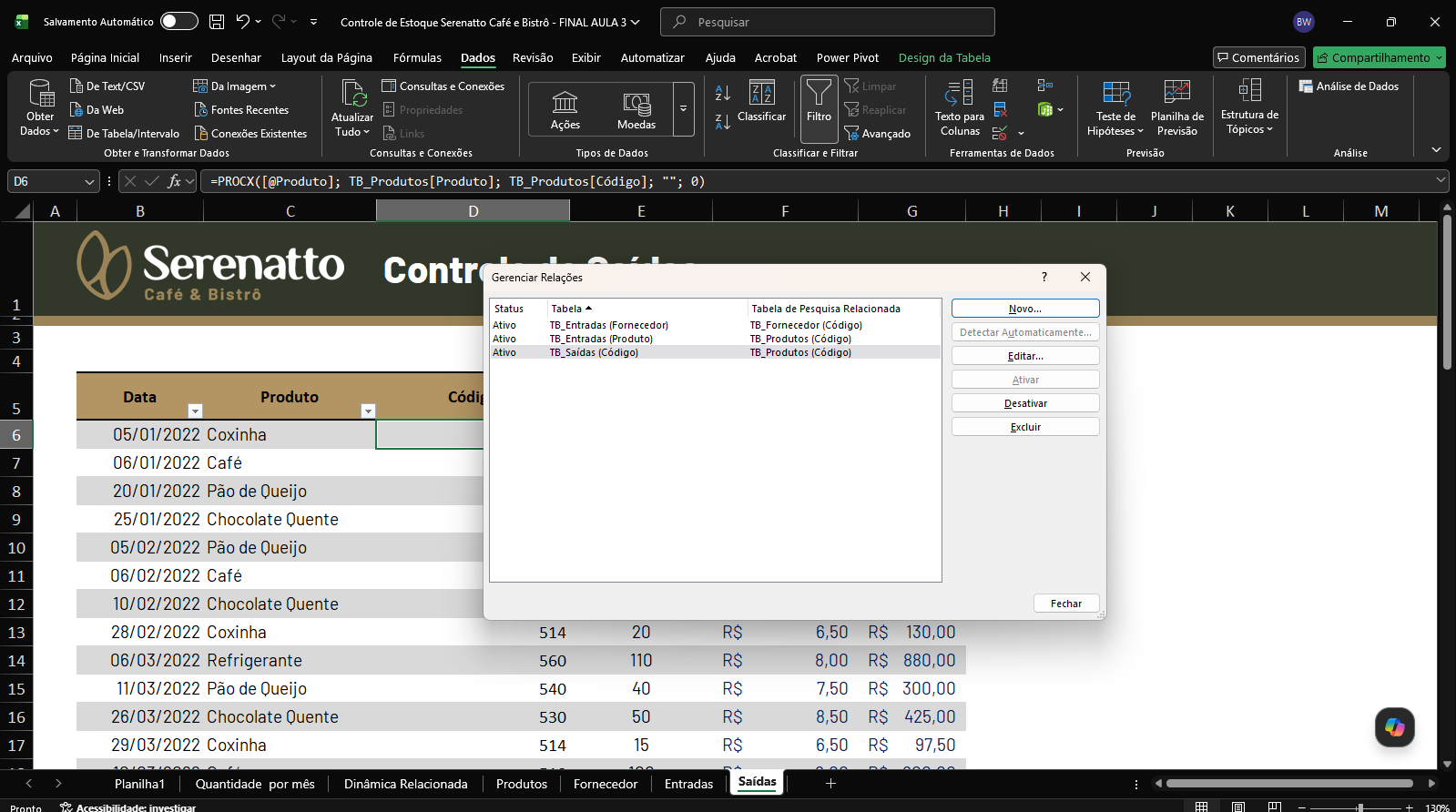Sort descending with the Z-A icon
The height and width of the screenshot is (812, 1456).
pyautogui.click(x=723, y=121)
